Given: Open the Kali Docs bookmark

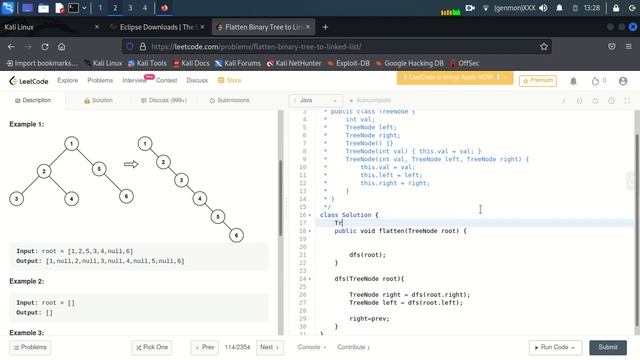Looking at the screenshot, I should 191,63.
